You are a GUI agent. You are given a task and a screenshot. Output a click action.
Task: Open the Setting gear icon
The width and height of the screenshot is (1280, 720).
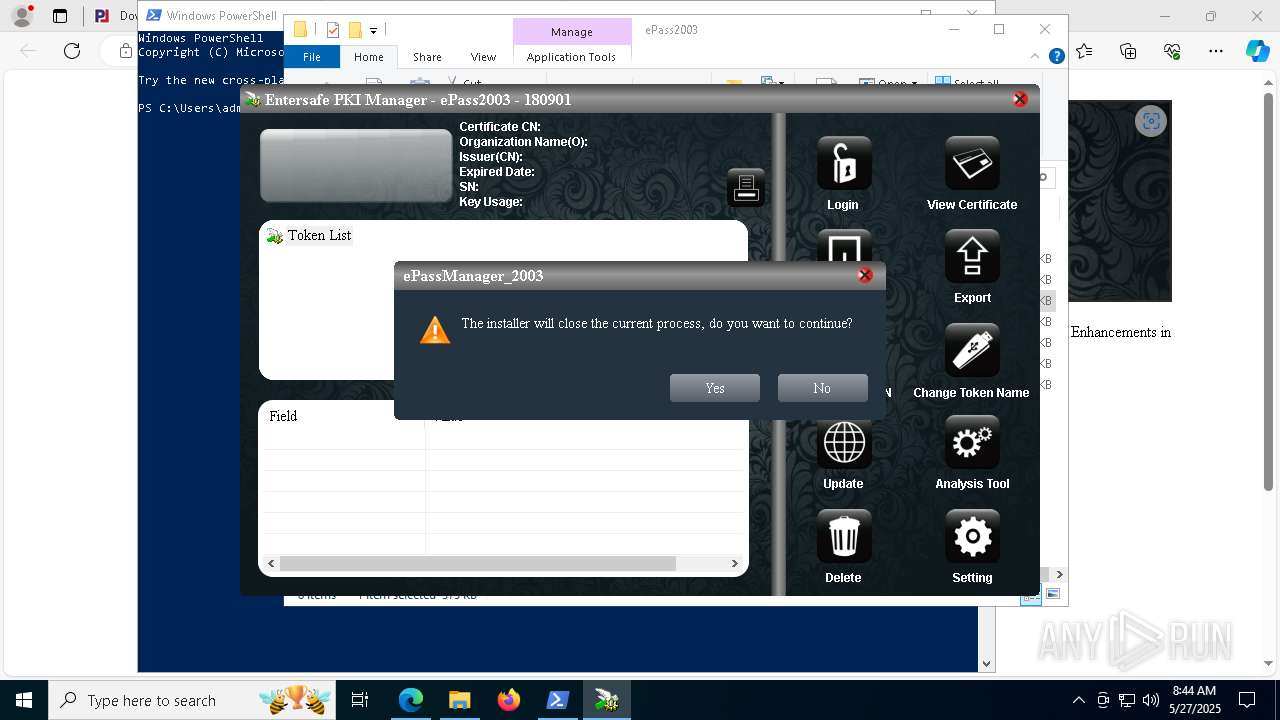972,537
